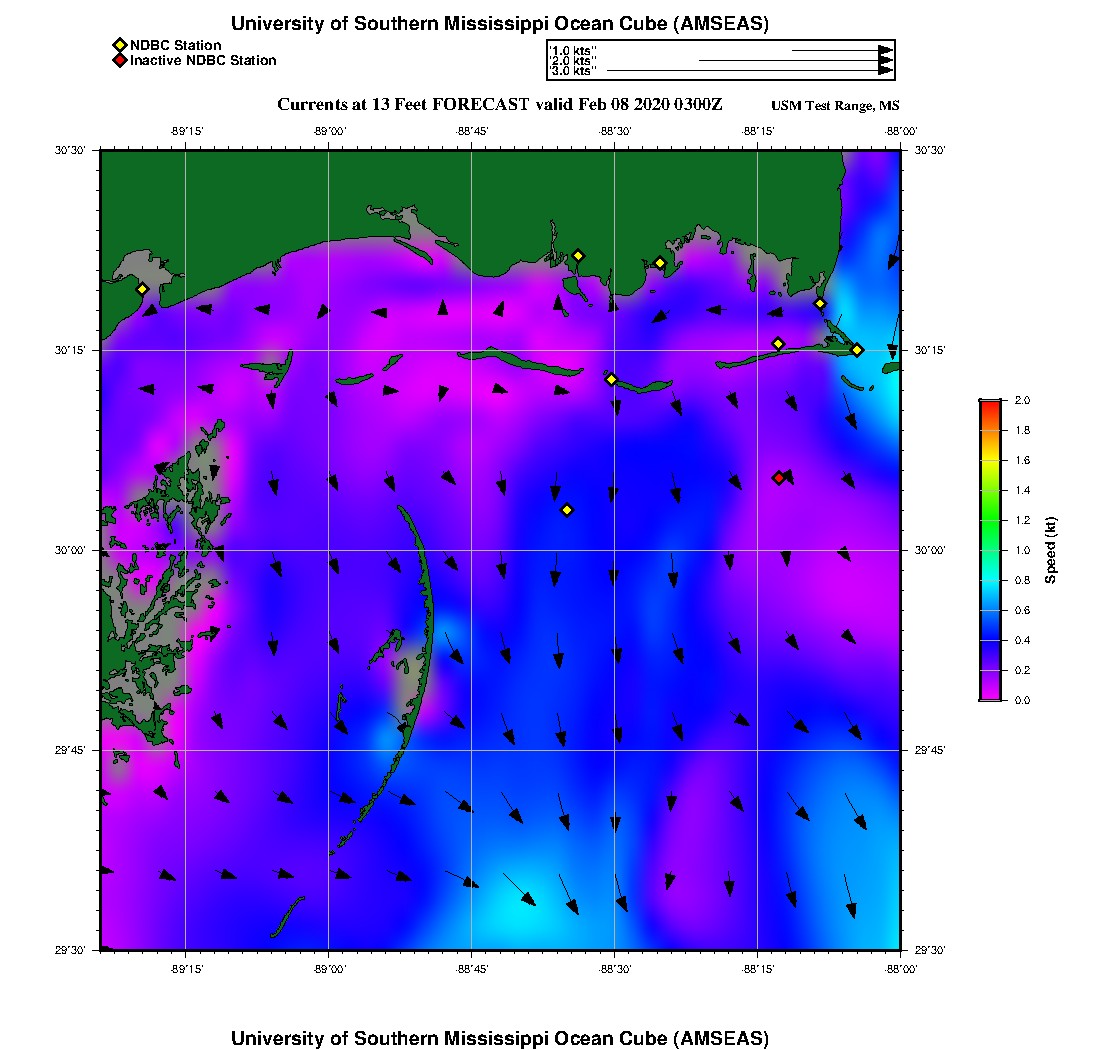Click red diamond icon in the legend
Viewport: 1100px width, 1050px height.
pos(119,61)
